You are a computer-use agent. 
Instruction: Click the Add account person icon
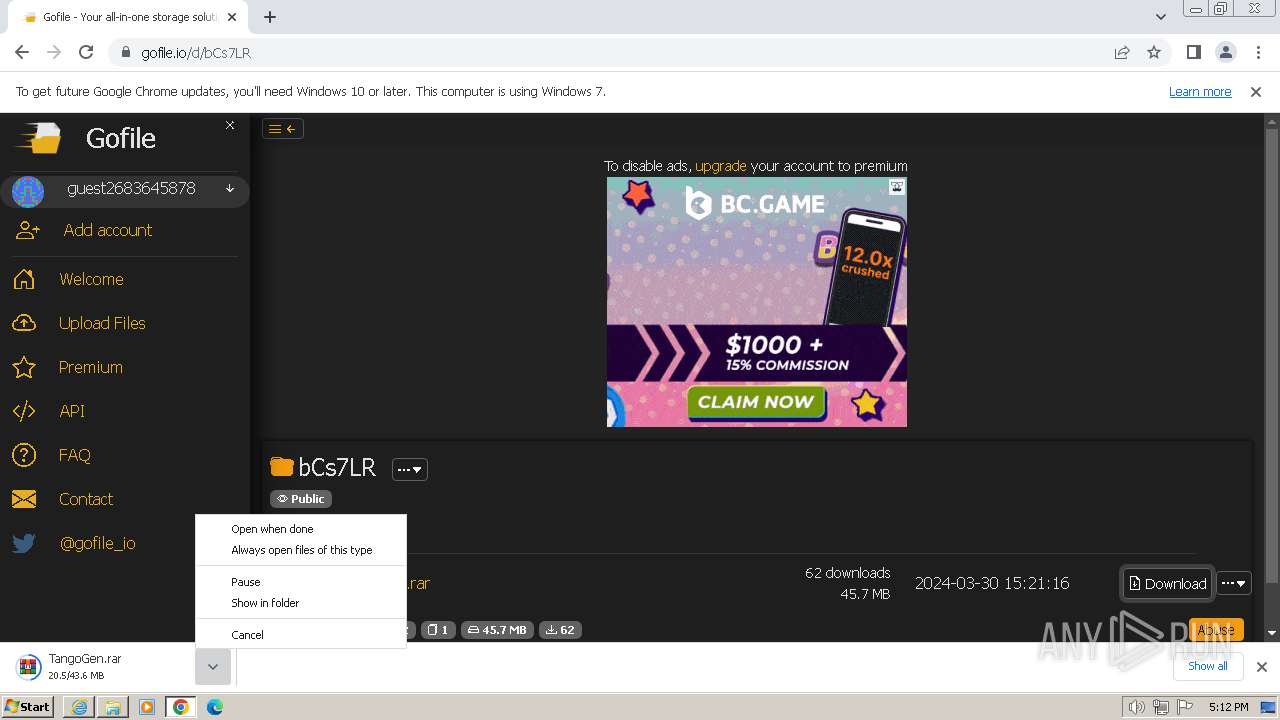pos(27,230)
